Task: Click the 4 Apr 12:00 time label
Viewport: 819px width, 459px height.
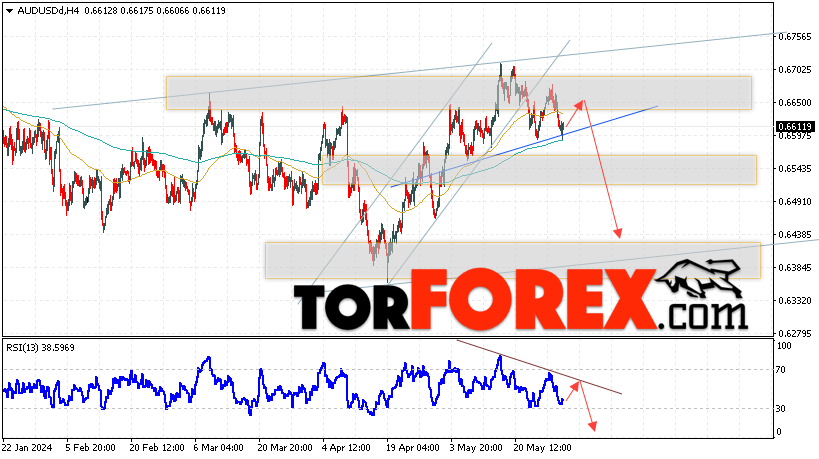Action: 346,448
